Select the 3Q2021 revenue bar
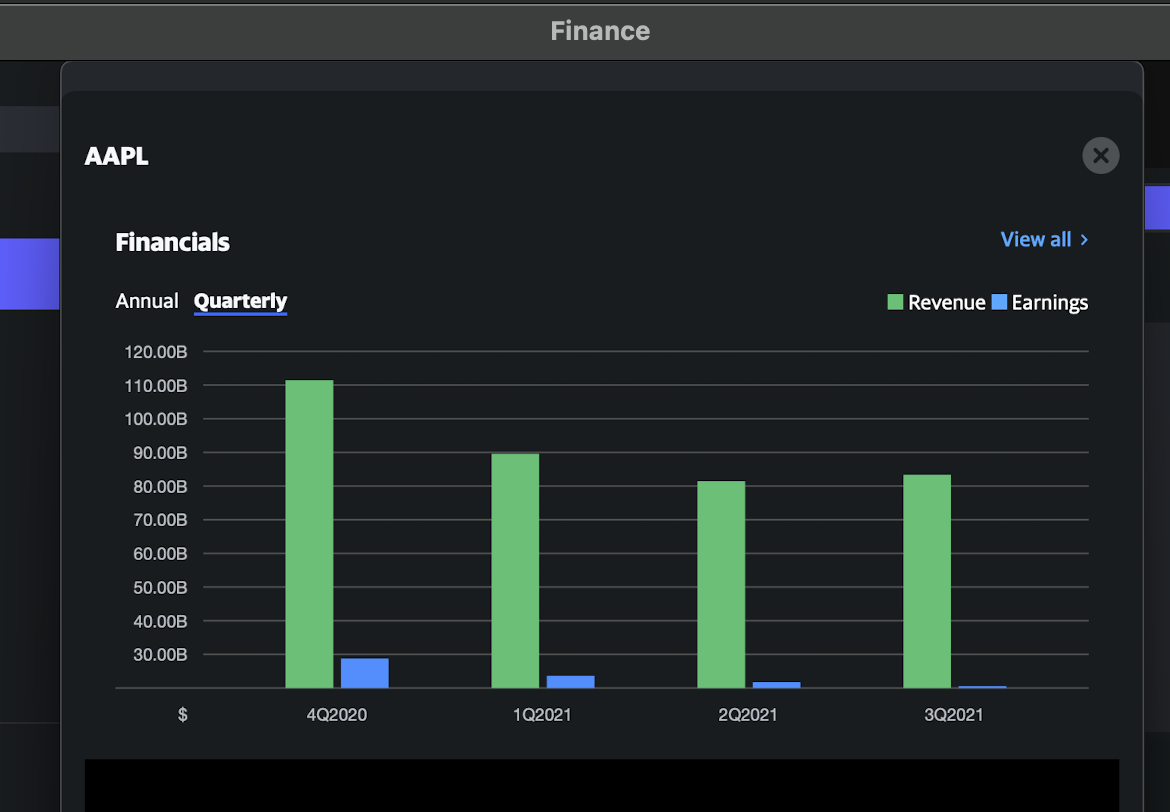The height and width of the screenshot is (812, 1170). pos(927,581)
